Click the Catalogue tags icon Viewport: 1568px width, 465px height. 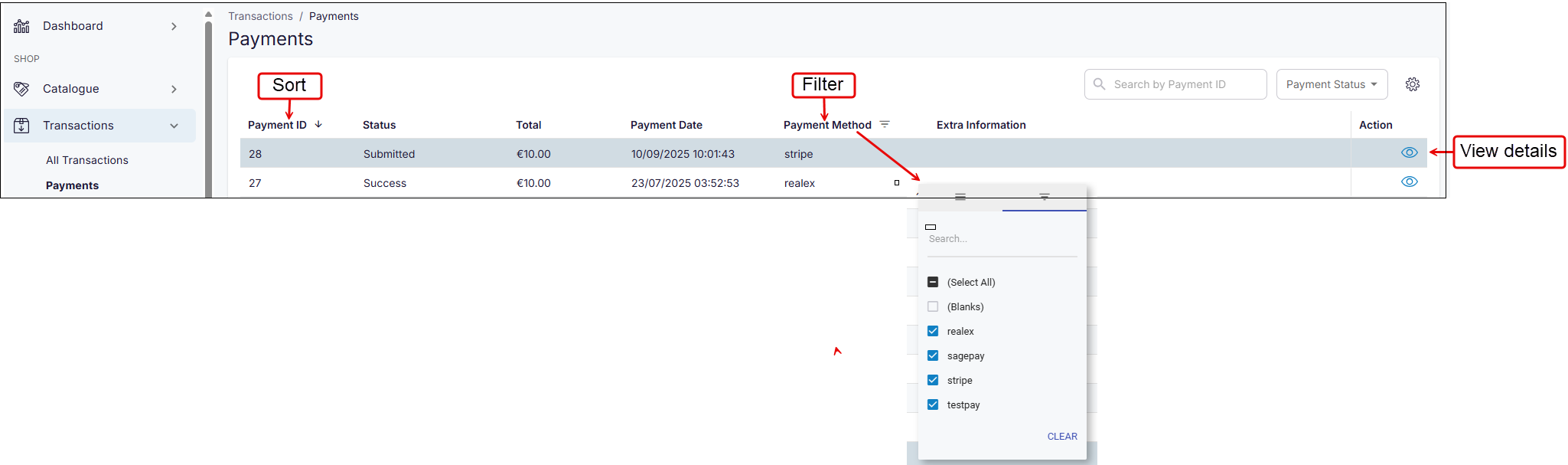[21, 89]
